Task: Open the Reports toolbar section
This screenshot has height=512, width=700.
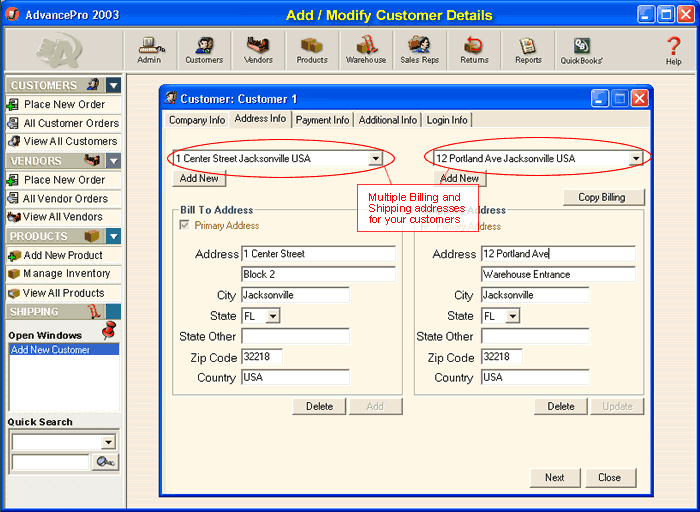Action: tap(528, 50)
